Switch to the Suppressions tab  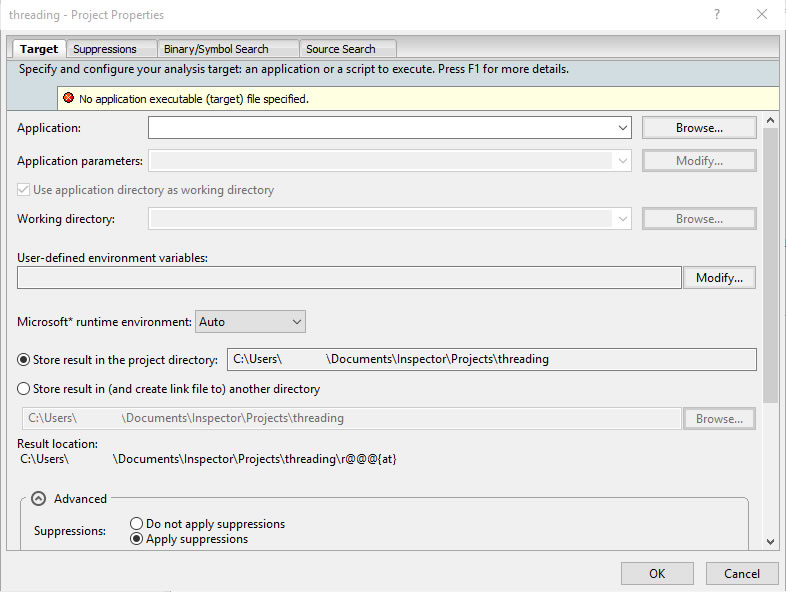105,49
